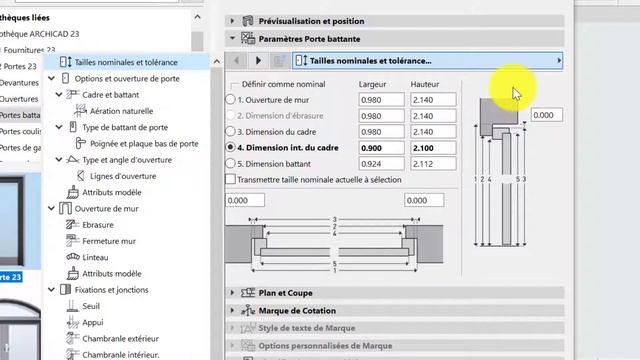This screenshot has height=360, width=640.
Task: Choose Seuil in page menu
Action: [x=91, y=306]
